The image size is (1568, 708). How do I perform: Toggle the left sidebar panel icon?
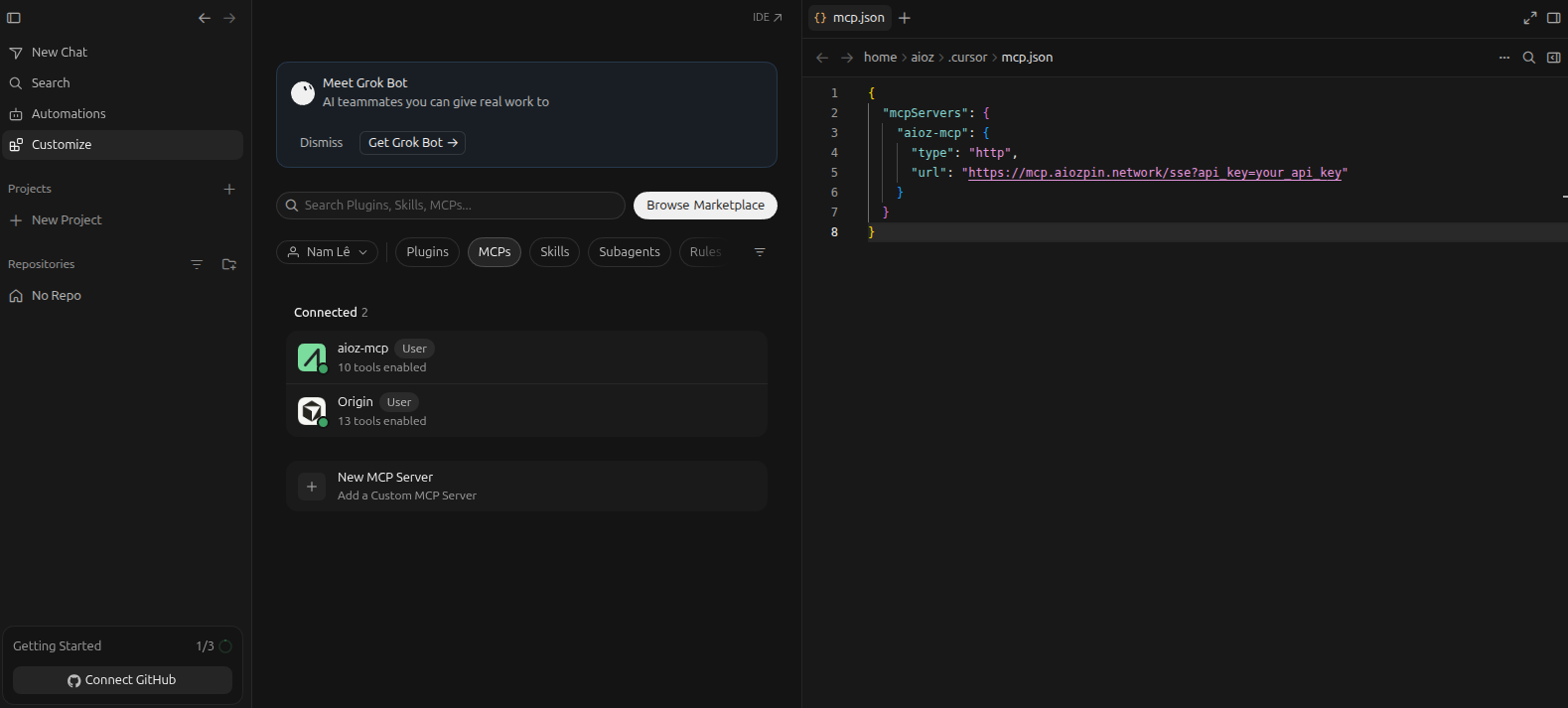tap(14, 18)
